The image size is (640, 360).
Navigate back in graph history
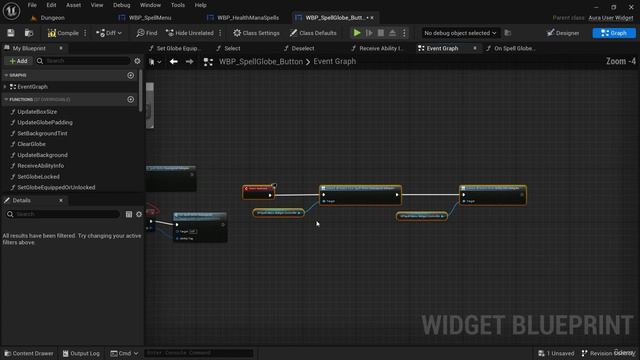173,62
